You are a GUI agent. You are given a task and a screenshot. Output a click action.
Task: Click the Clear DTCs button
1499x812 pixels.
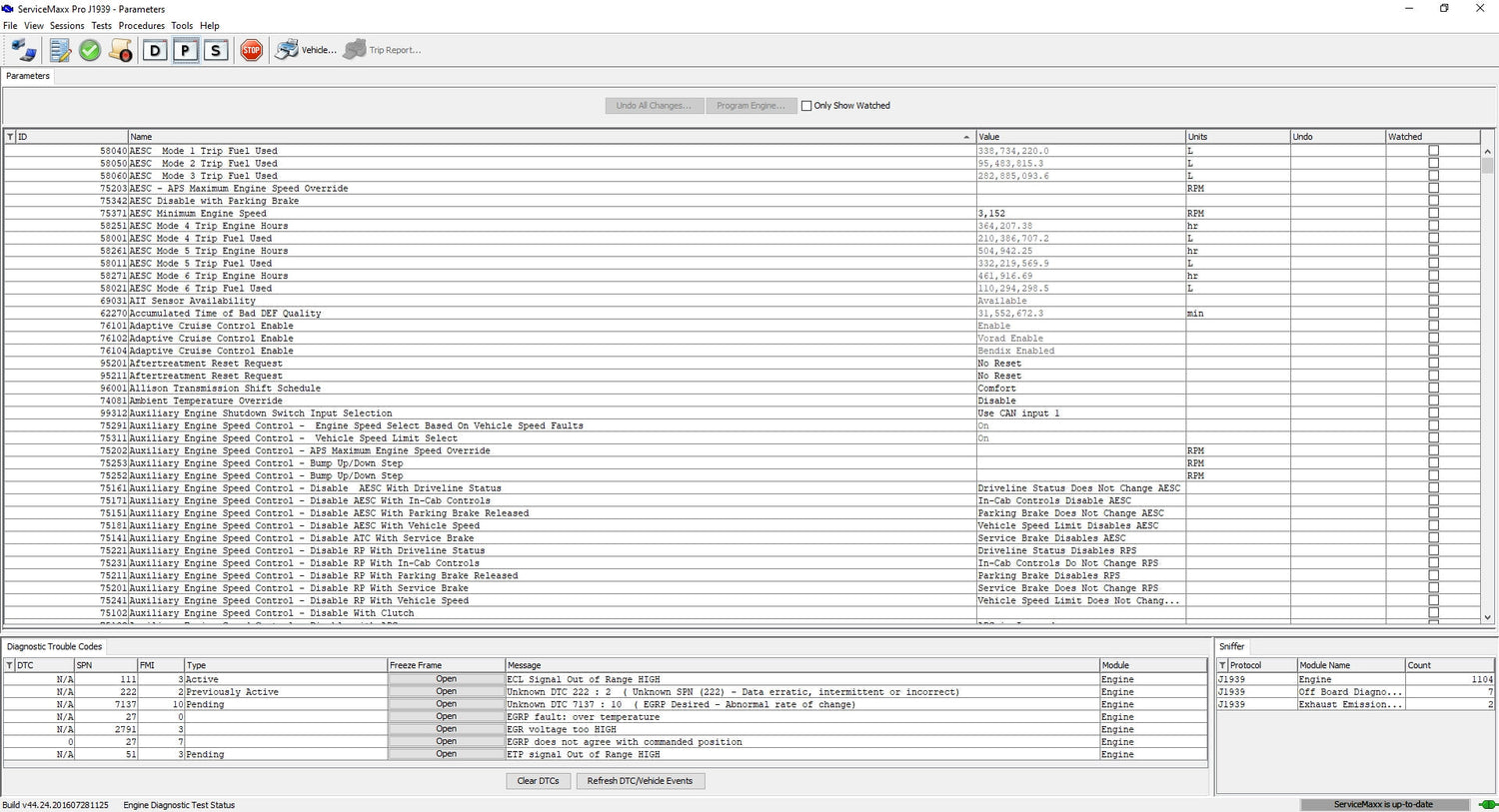pyautogui.click(x=539, y=781)
